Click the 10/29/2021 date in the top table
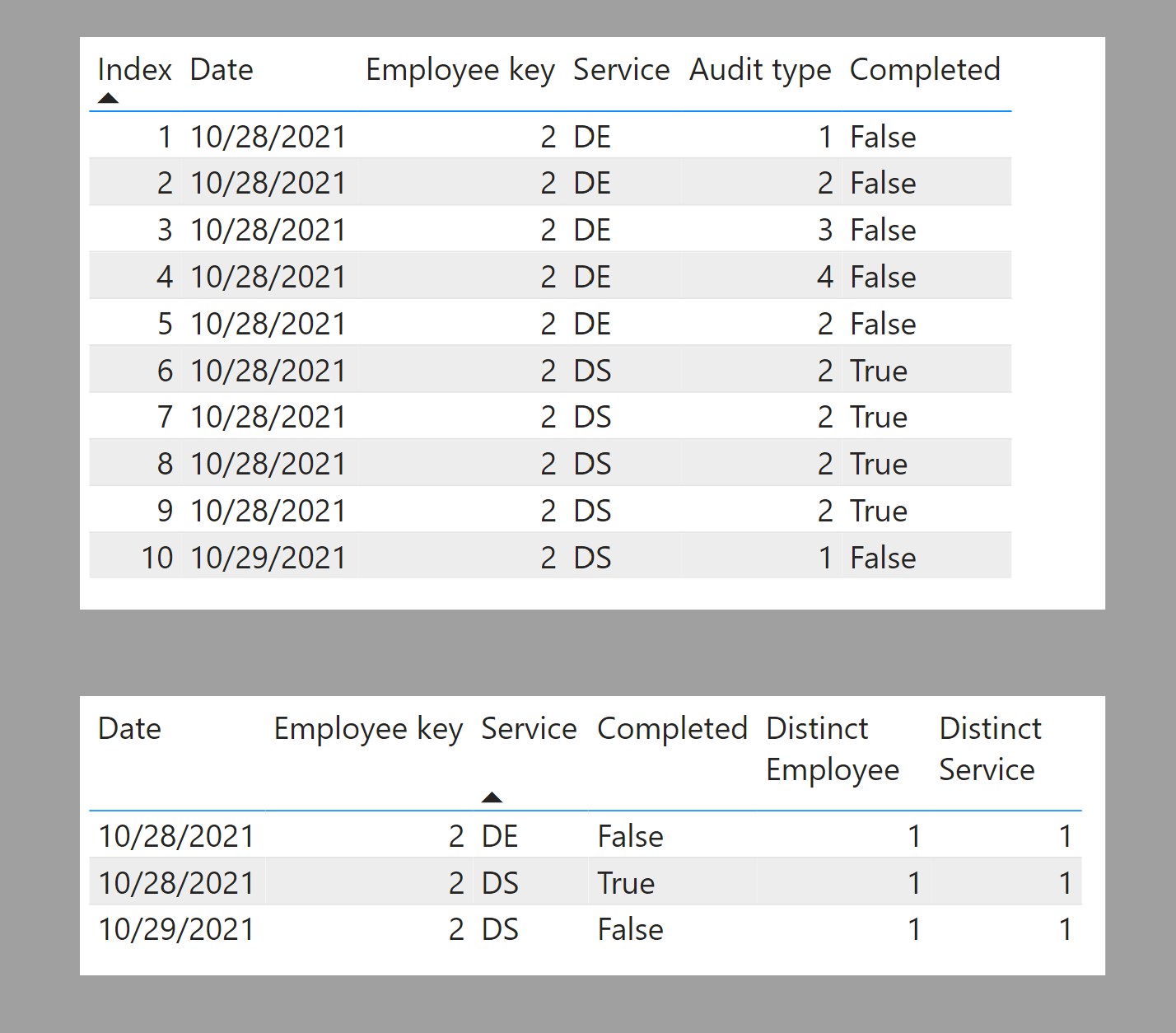 pyautogui.click(x=268, y=558)
